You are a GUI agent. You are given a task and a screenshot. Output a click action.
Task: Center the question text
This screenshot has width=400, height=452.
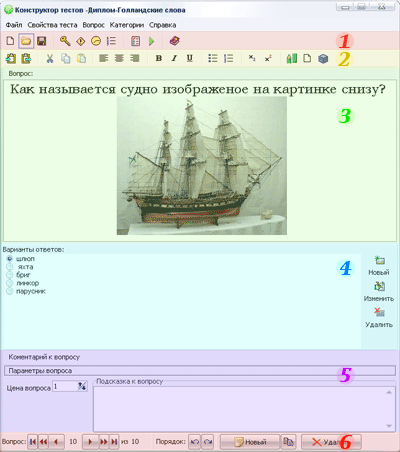pos(119,58)
